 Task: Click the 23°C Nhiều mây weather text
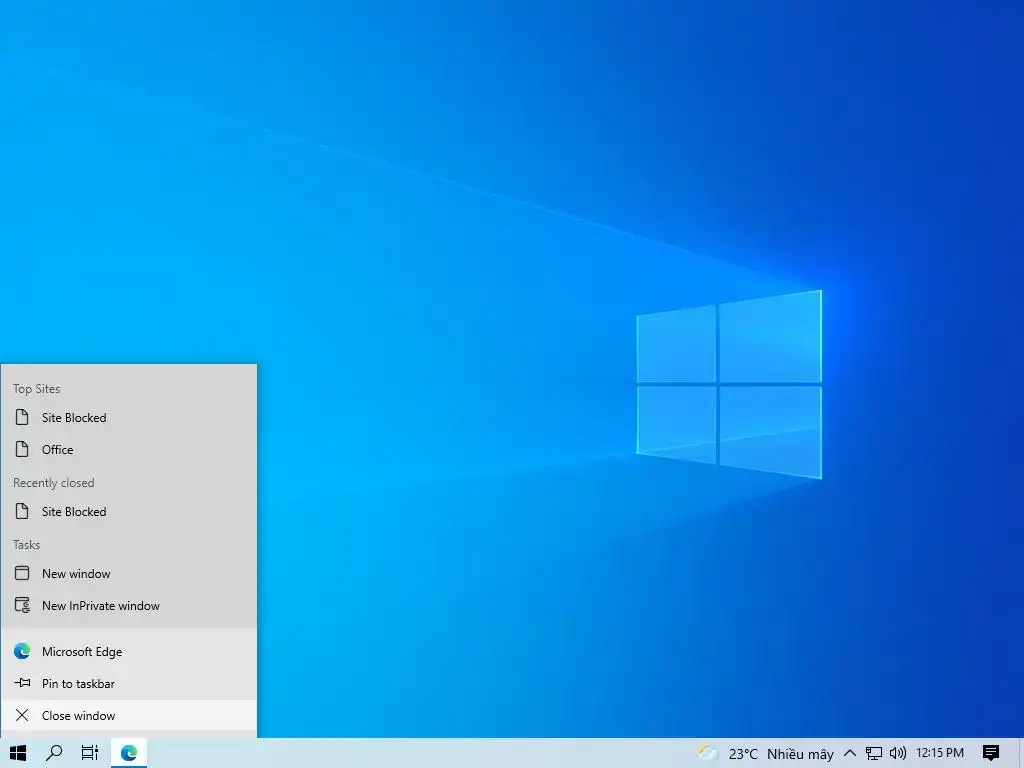pos(781,754)
